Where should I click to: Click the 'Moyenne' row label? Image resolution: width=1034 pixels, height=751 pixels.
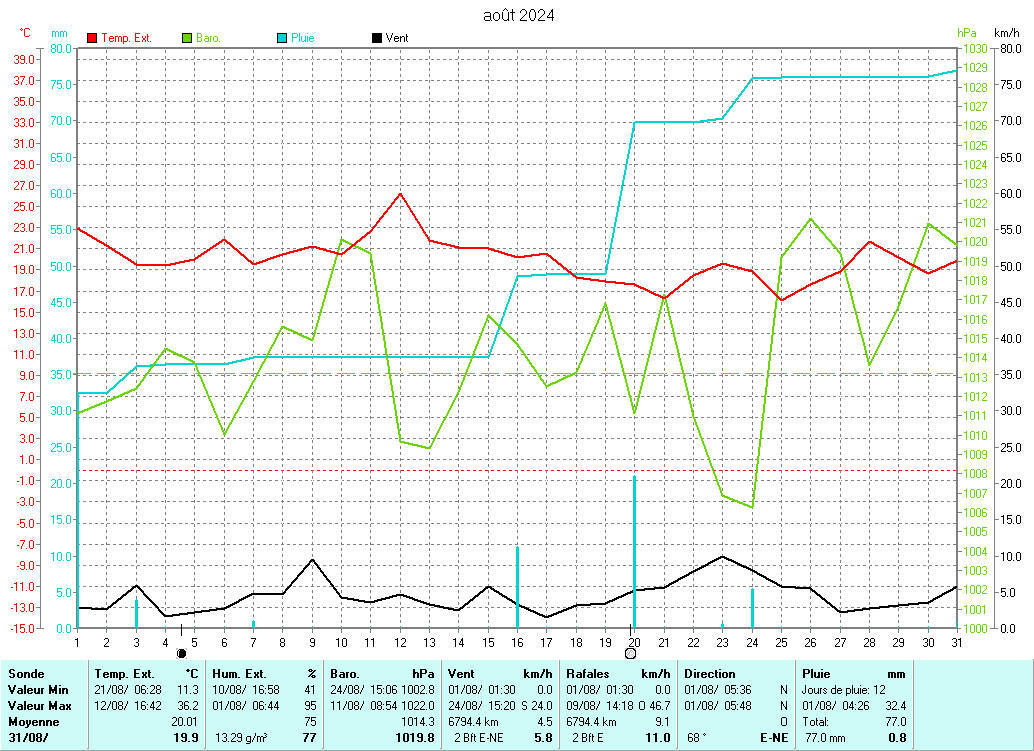pyautogui.click(x=32, y=721)
